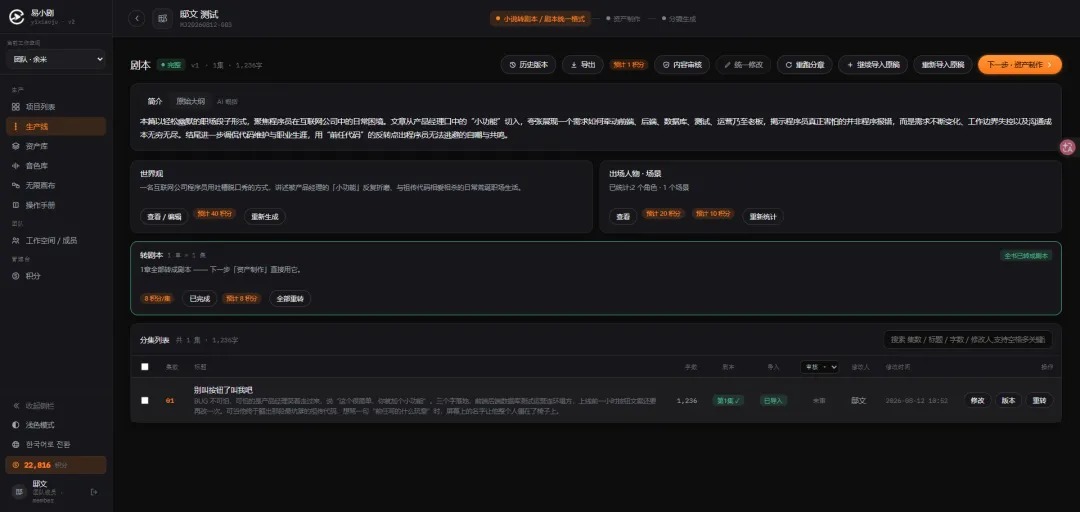Click the 积分 coin icon in sidebar
Viewport: 1080px width, 512px height.
16,276
